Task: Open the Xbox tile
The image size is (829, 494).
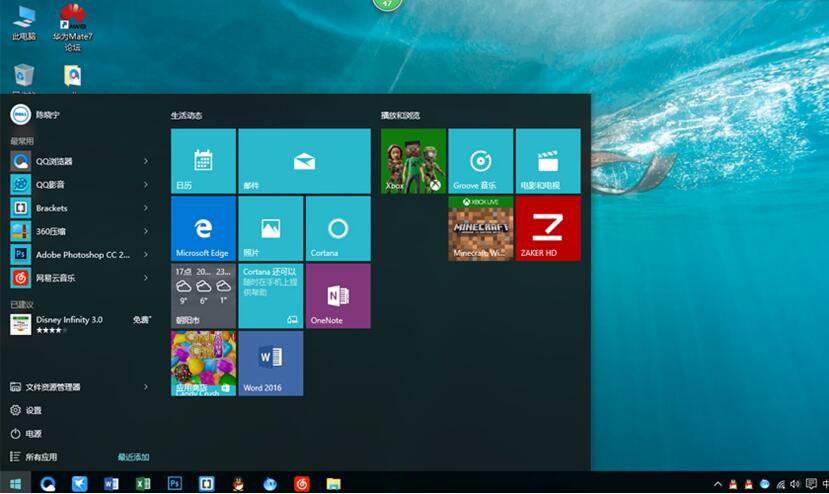Action: [413, 161]
